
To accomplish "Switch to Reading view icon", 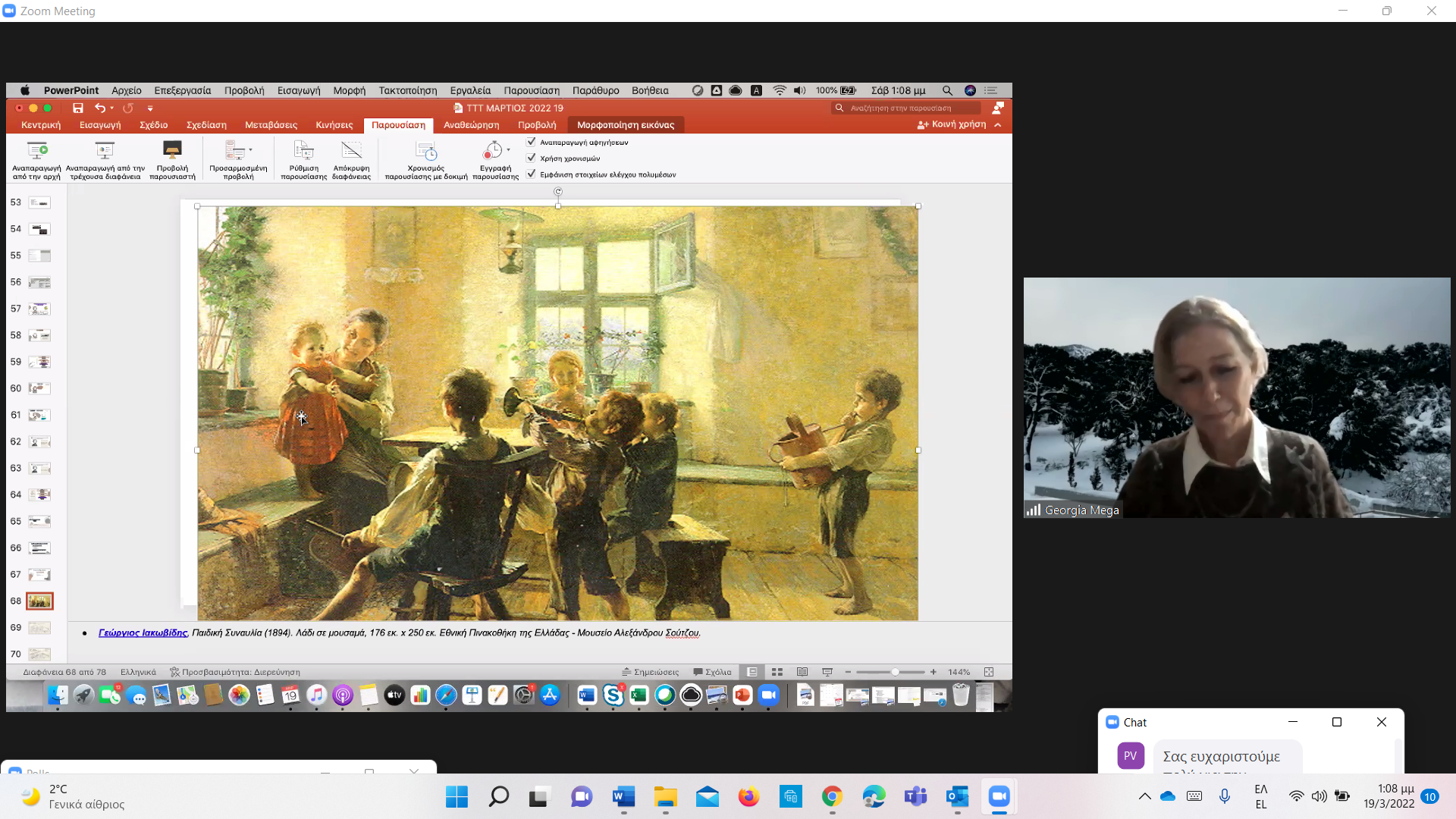I will pyautogui.click(x=802, y=672).
